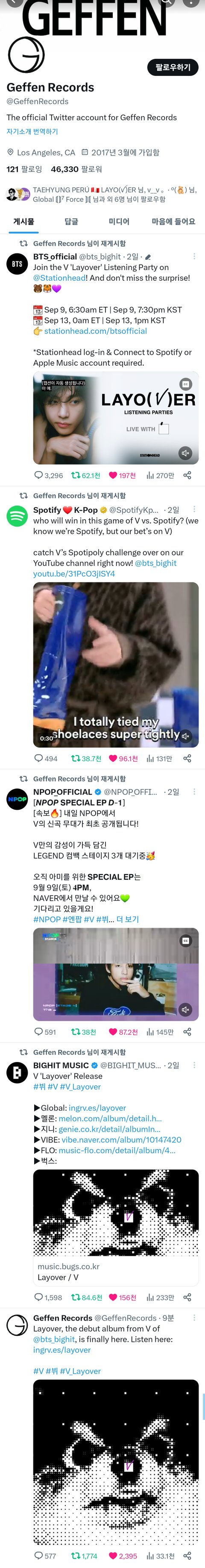Screen dimensions: 205x1568
Task: Switch to the 답글 tab
Action: pyautogui.click(x=71, y=221)
